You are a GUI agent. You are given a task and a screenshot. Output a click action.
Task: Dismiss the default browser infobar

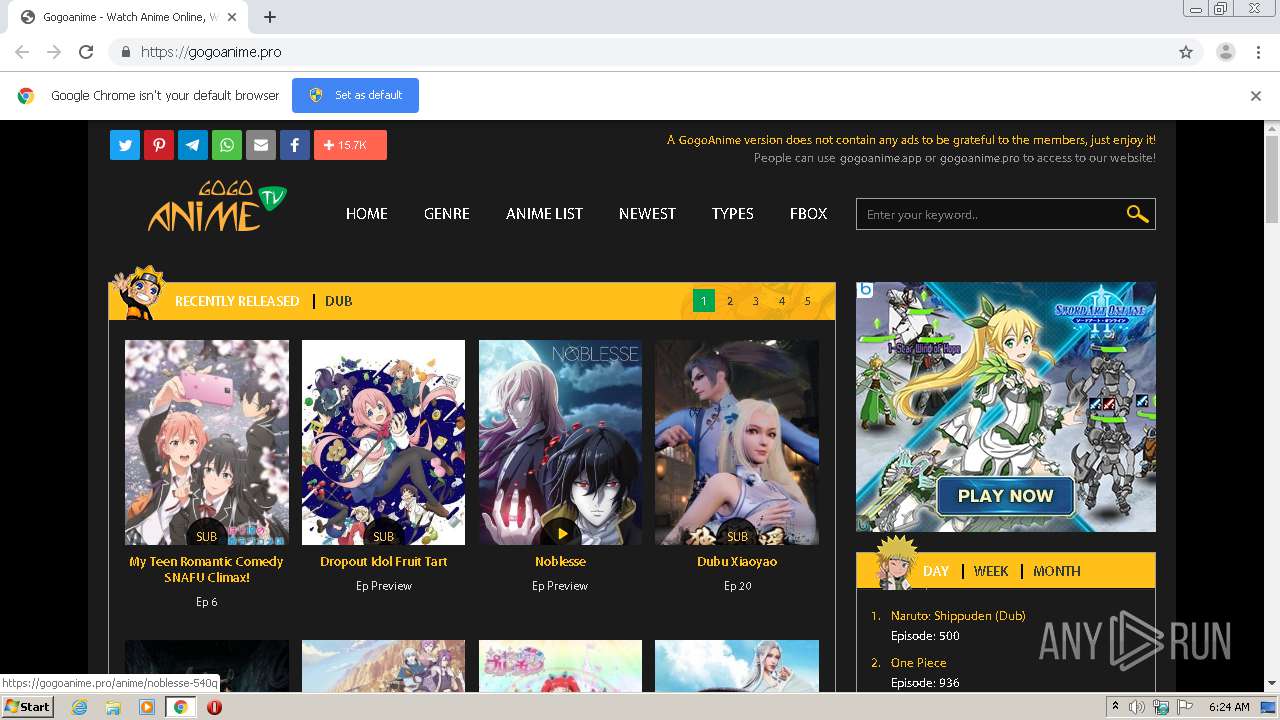pyautogui.click(x=1256, y=96)
